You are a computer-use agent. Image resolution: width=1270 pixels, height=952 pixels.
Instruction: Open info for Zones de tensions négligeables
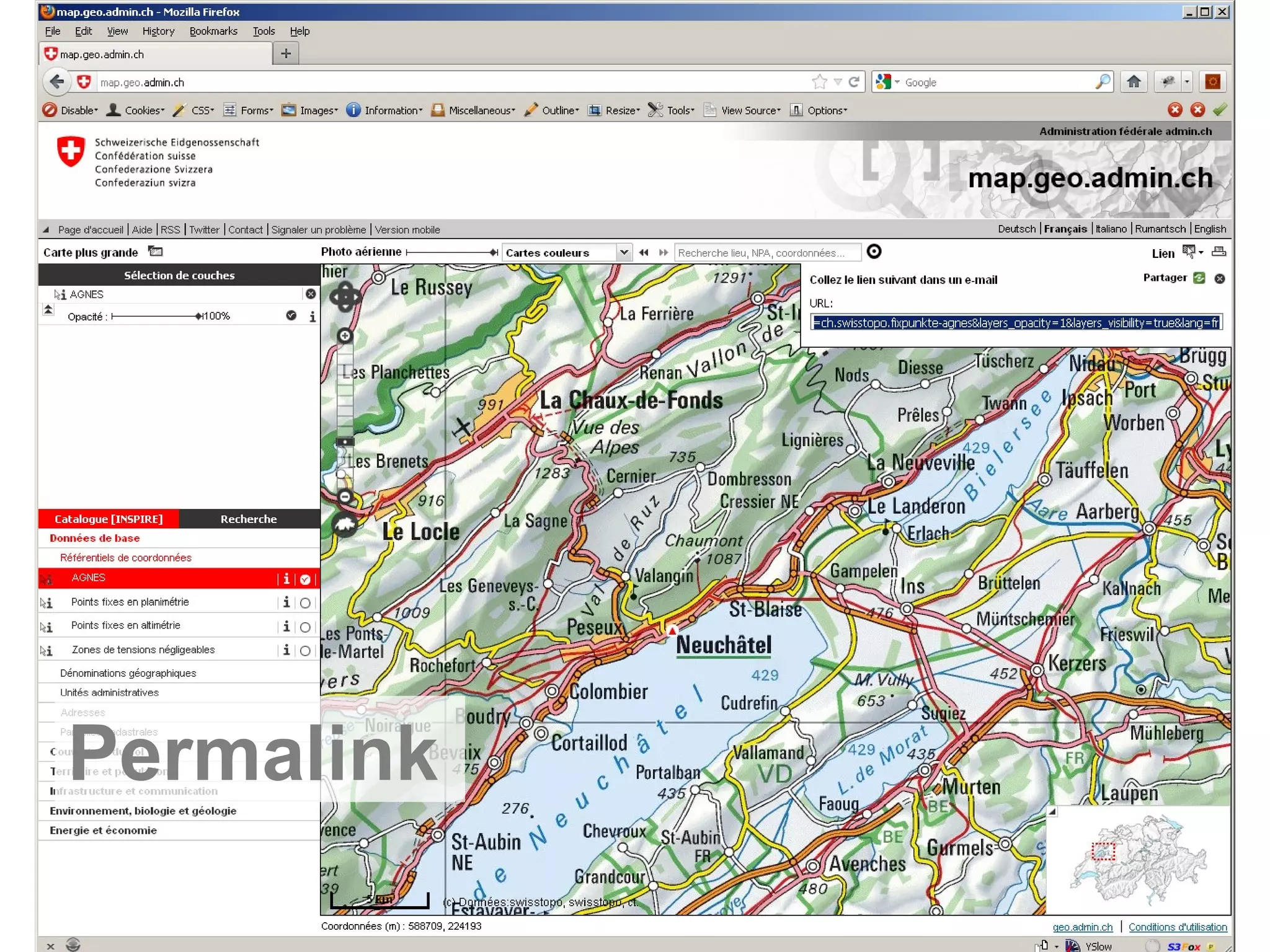coord(286,650)
